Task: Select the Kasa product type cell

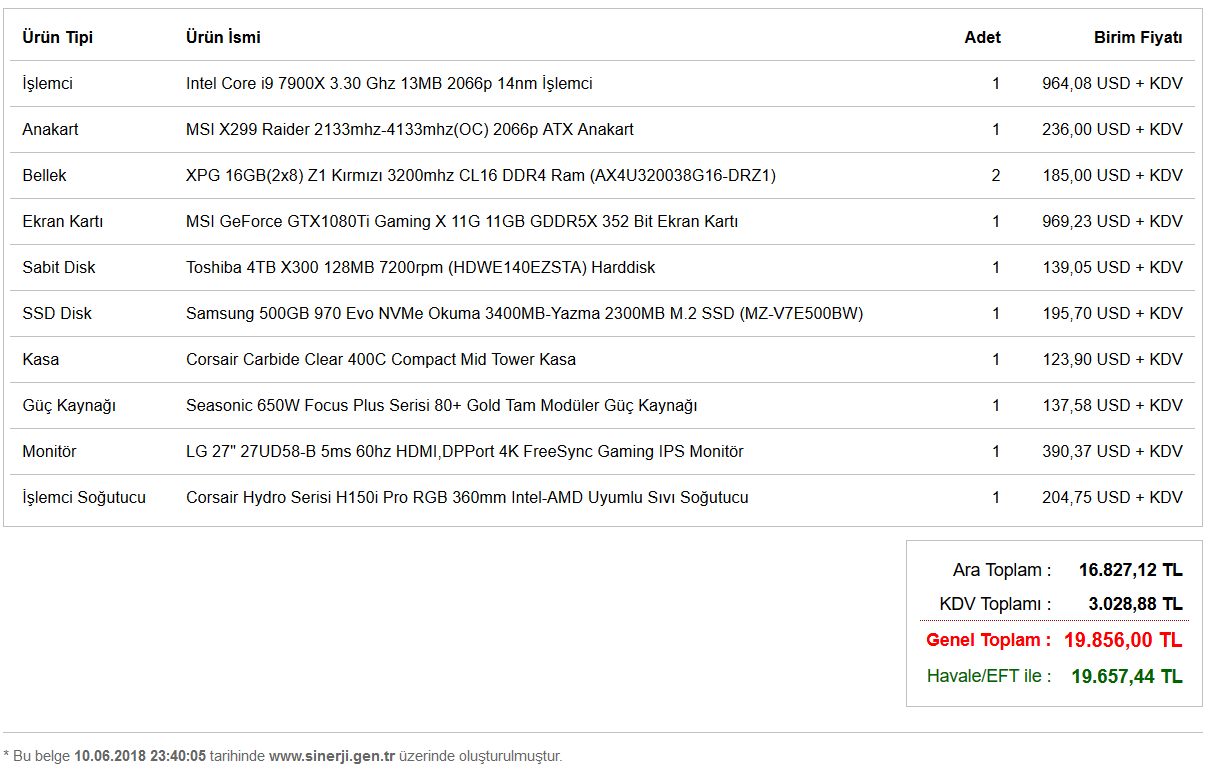Action: tap(41, 359)
